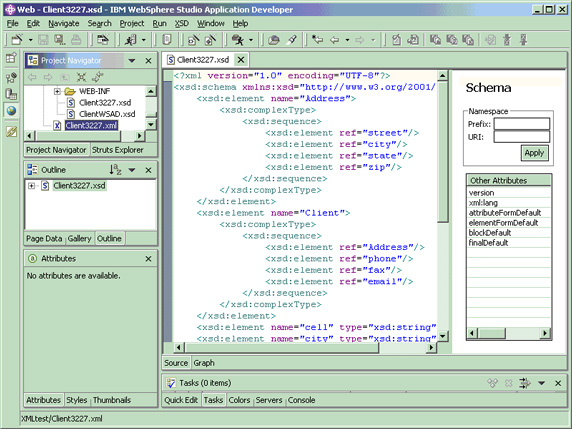This screenshot has width=572, height=429.
Task: Expand the WEB-INF folder tree node
Action: point(57,91)
